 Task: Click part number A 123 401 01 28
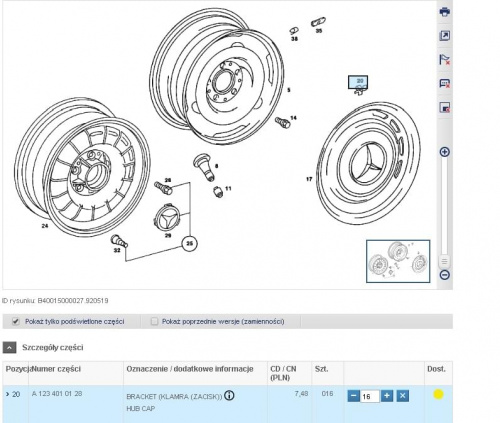point(57,394)
